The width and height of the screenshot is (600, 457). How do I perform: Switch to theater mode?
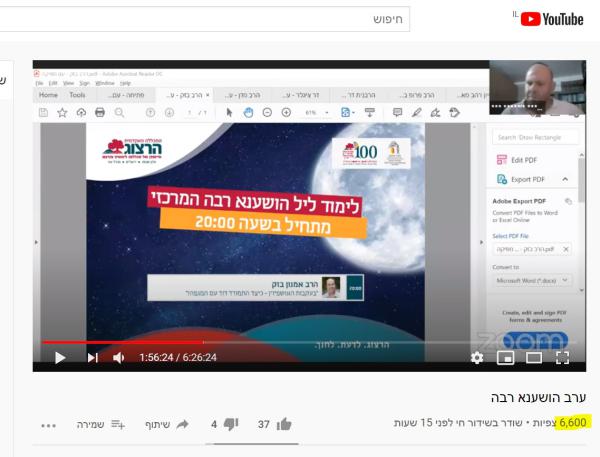tap(533, 357)
